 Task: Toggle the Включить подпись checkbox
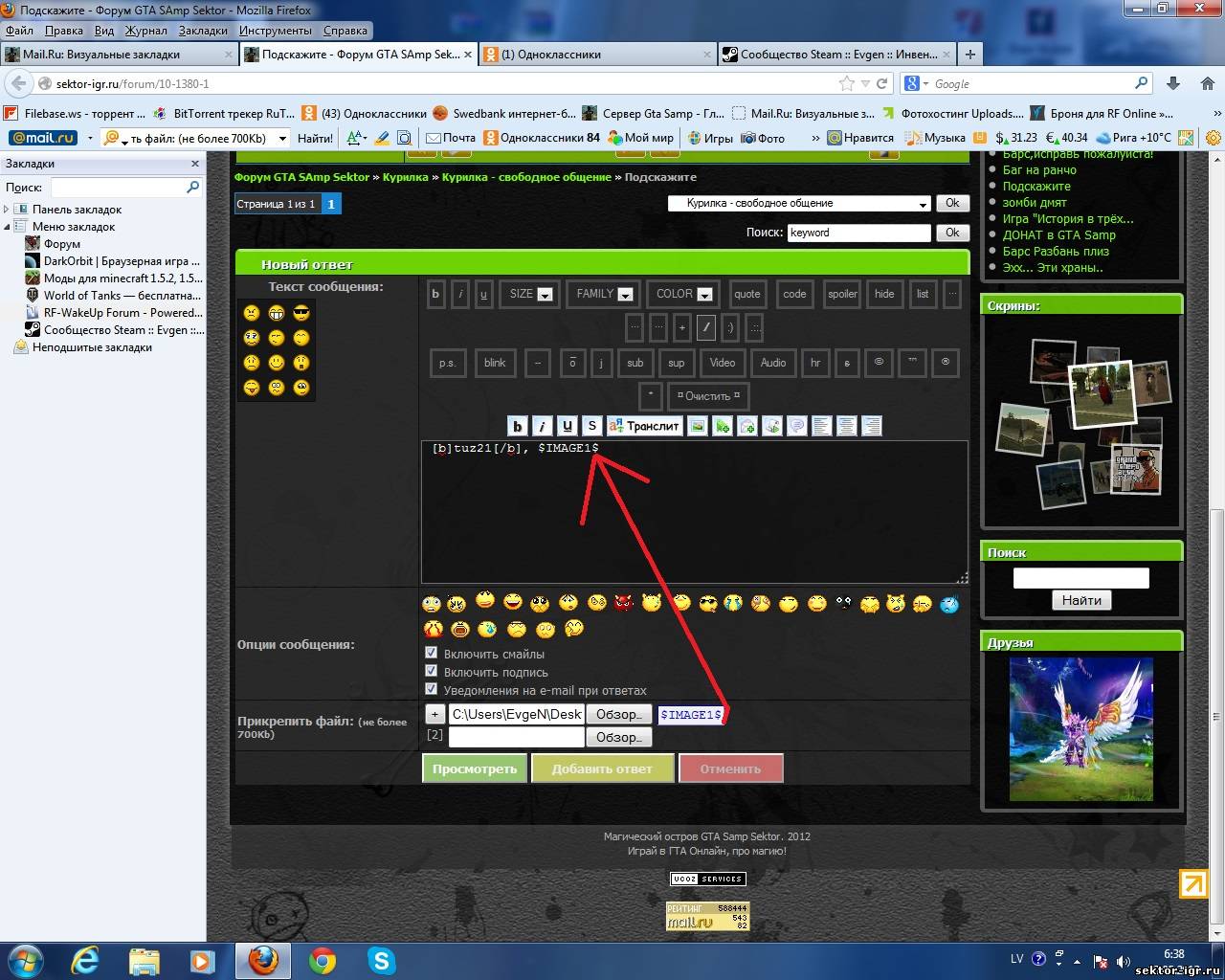click(x=432, y=672)
